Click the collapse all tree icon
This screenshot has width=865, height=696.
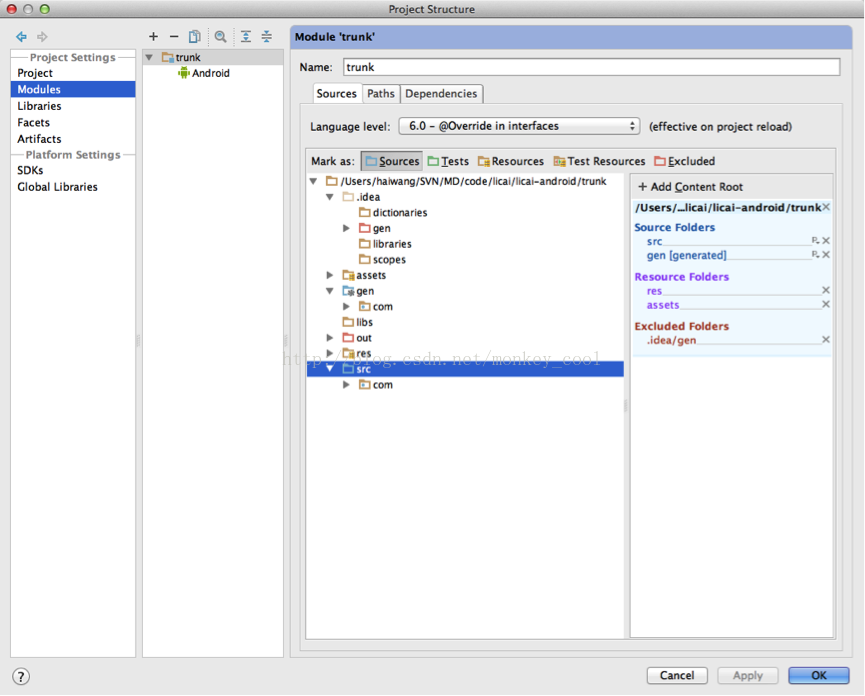(267, 37)
